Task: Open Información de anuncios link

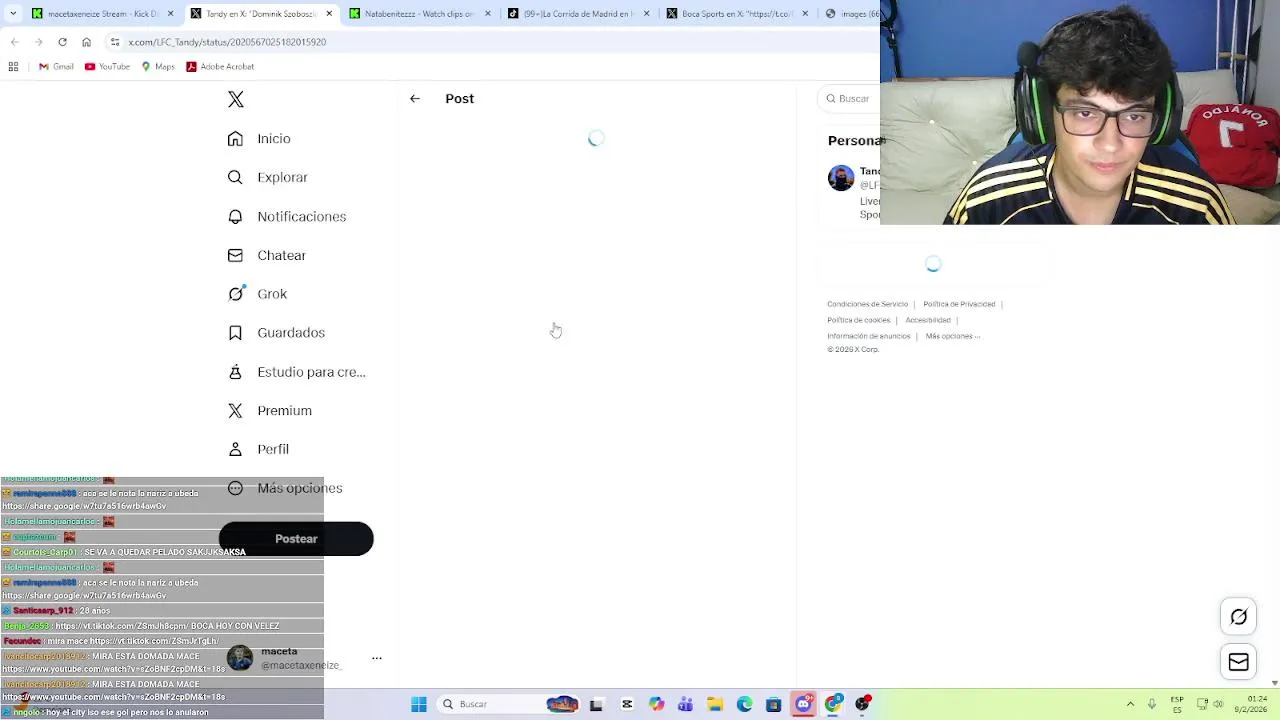Action: (868, 336)
